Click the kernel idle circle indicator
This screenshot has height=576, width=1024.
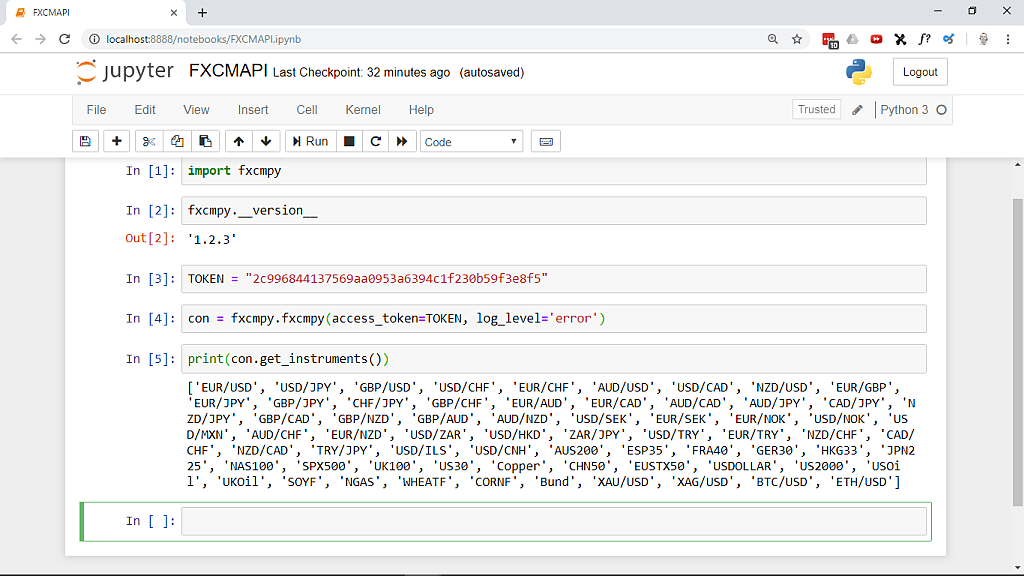click(x=942, y=110)
